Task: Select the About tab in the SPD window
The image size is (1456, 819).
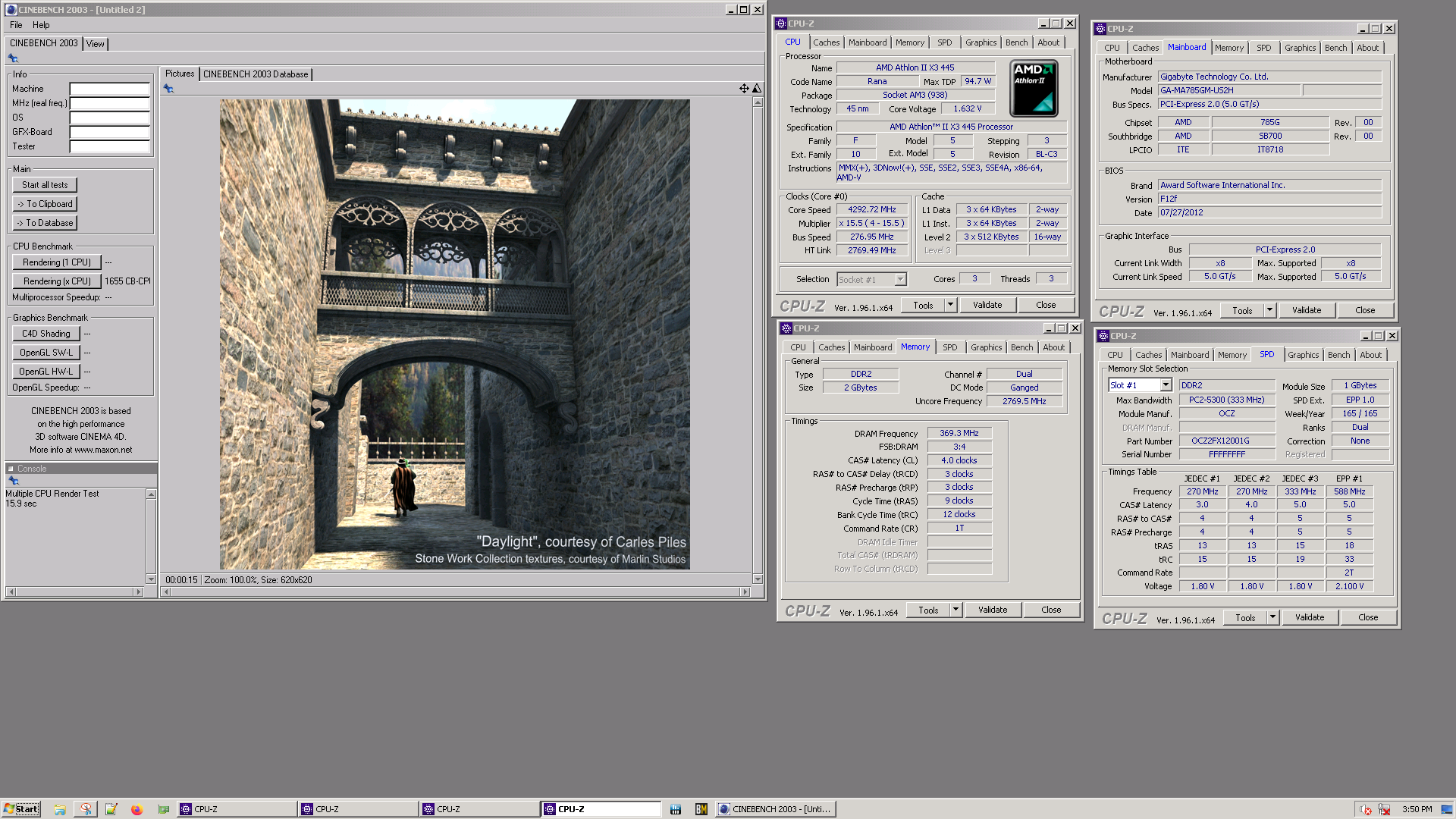Action: [1370, 355]
